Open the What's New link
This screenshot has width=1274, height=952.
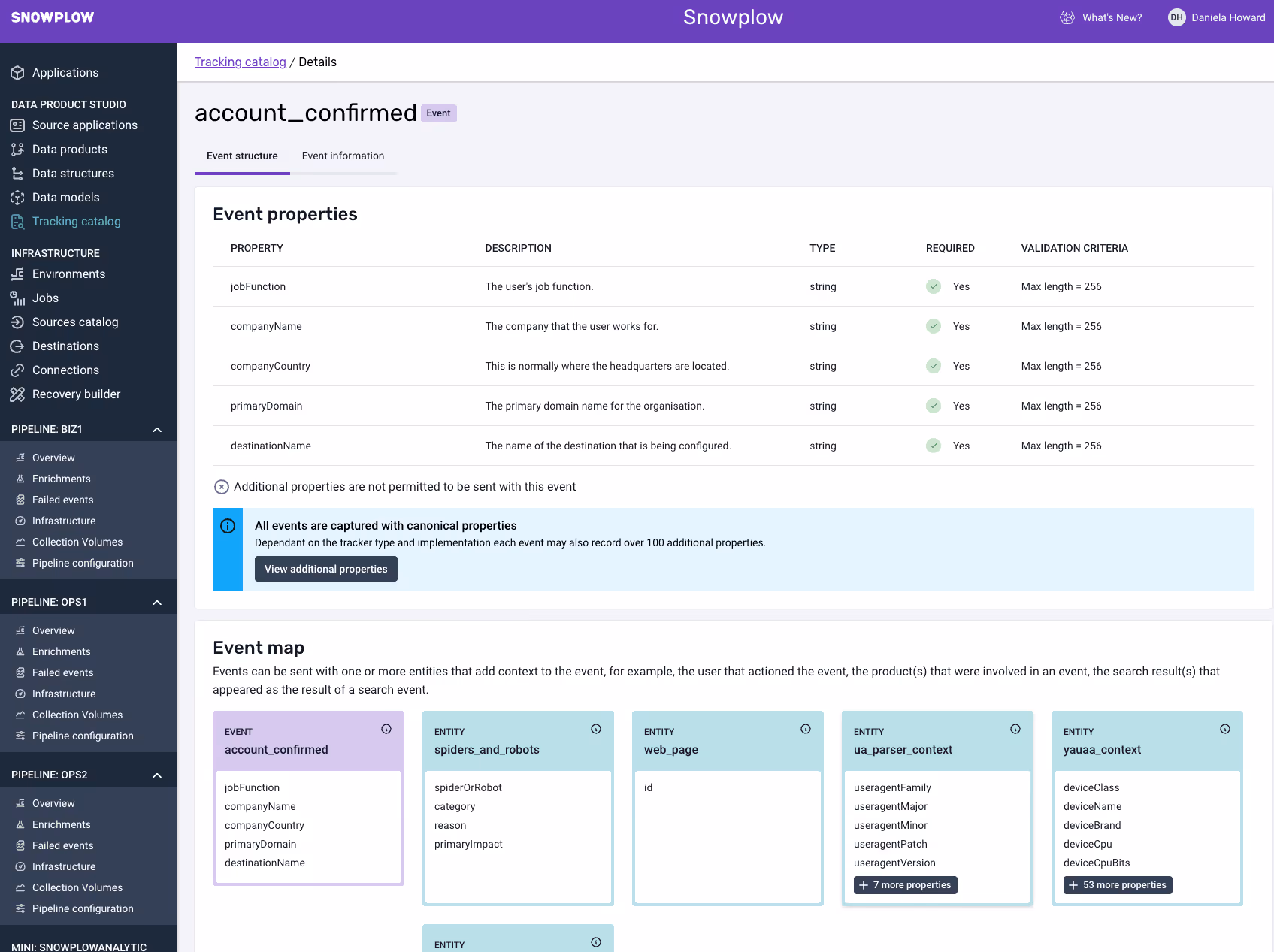pyautogui.click(x=1112, y=17)
